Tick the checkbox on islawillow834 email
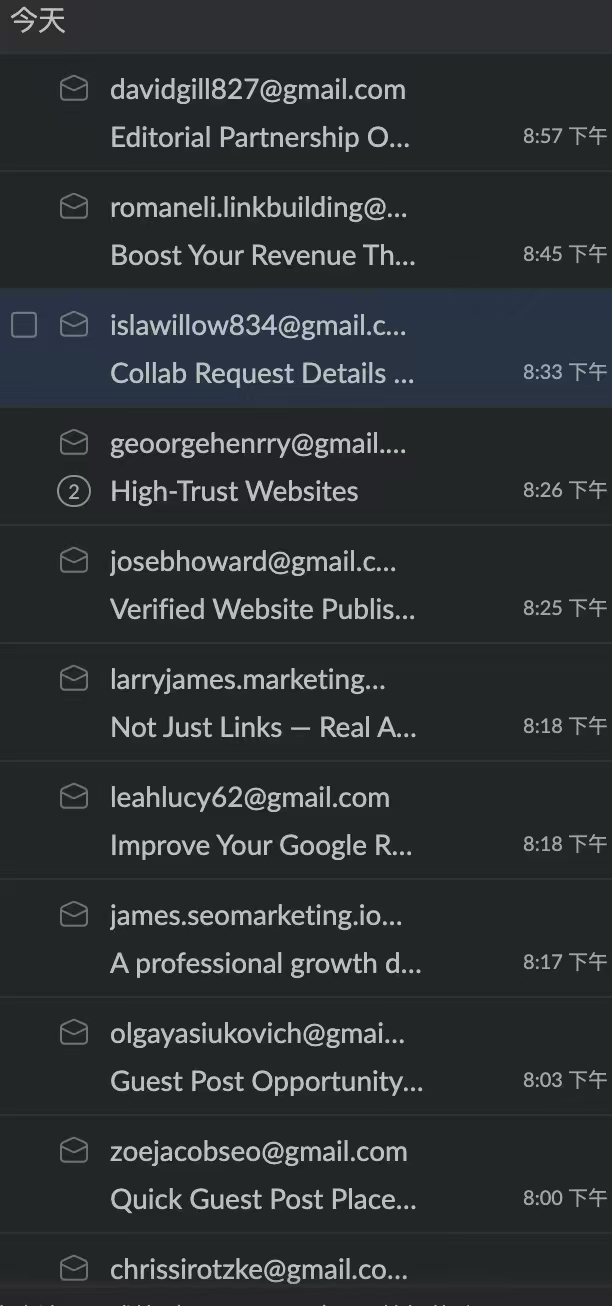Viewport: 612px width, 1306px height. 24,325
